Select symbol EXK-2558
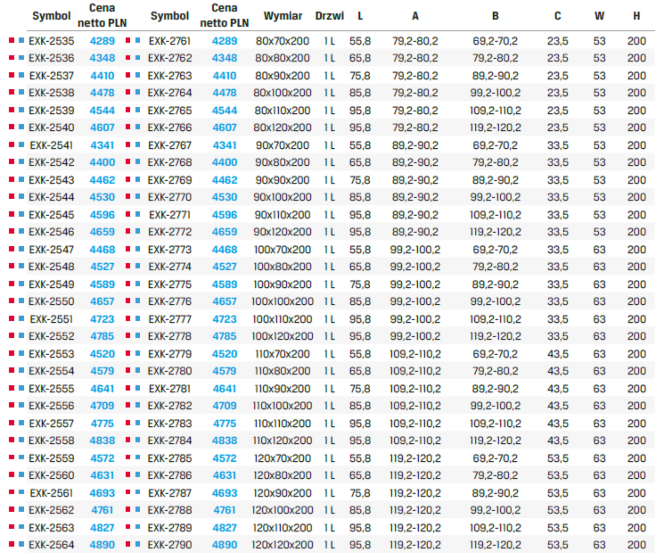The height and width of the screenshot is (560, 656). click(51, 440)
